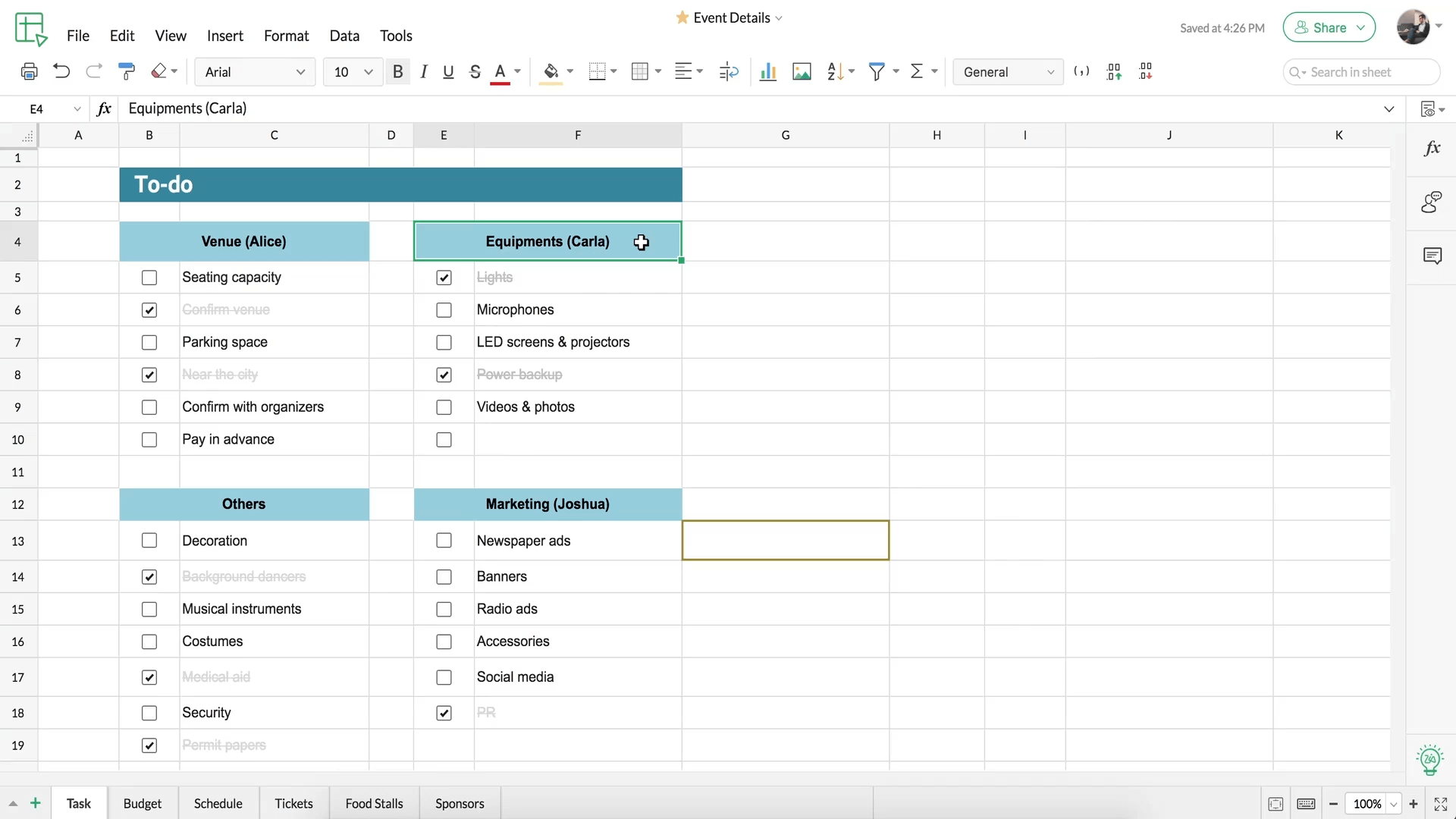Open the filter tool icon
1456x819 pixels.
coord(877,72)
